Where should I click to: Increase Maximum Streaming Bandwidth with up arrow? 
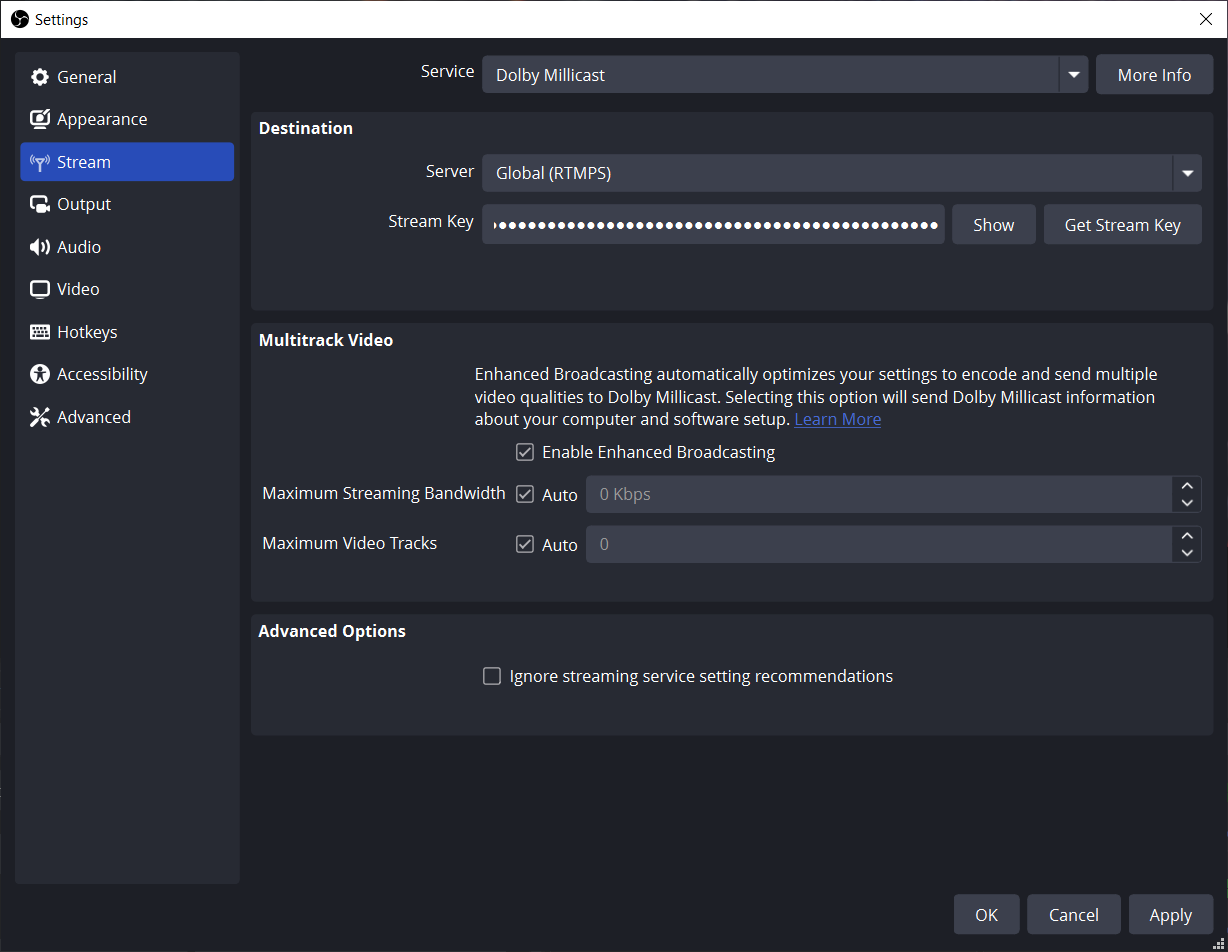pos(1187,485)
